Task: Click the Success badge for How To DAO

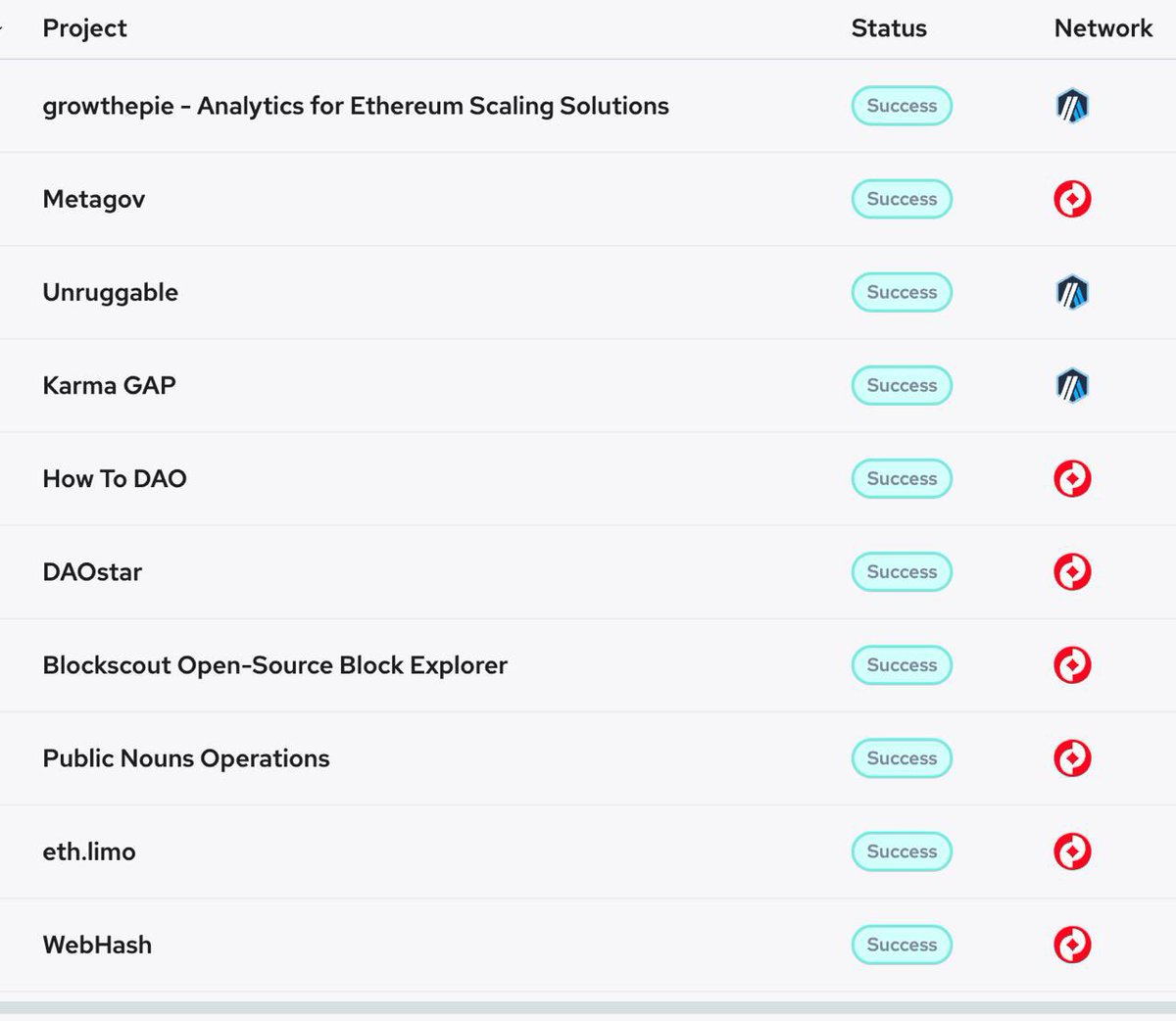Action: point(902,478)
